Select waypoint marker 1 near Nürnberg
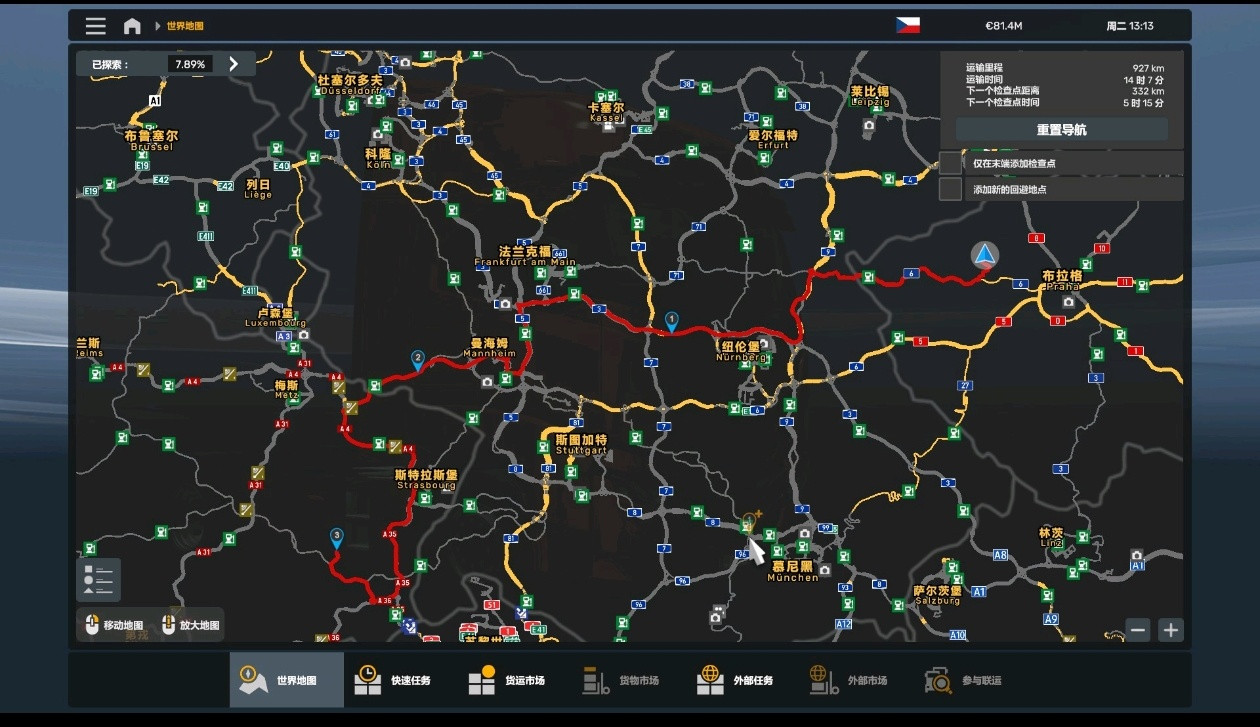 [672, 321]
